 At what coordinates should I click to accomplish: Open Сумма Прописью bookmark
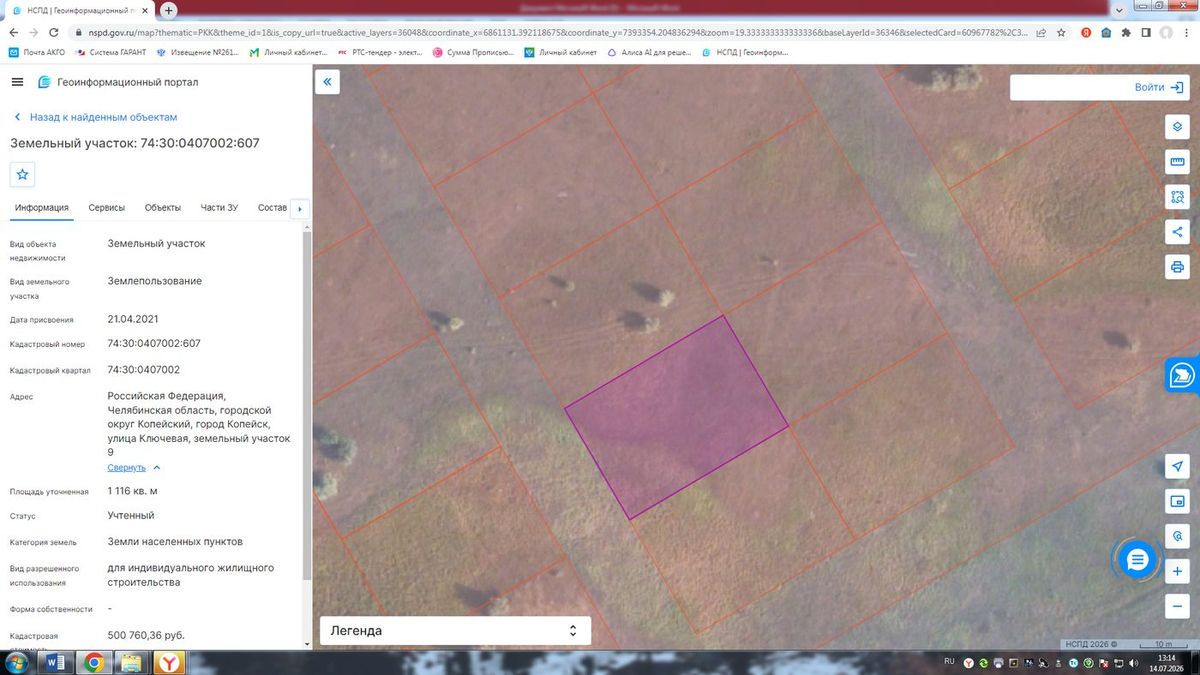(473, 52)
